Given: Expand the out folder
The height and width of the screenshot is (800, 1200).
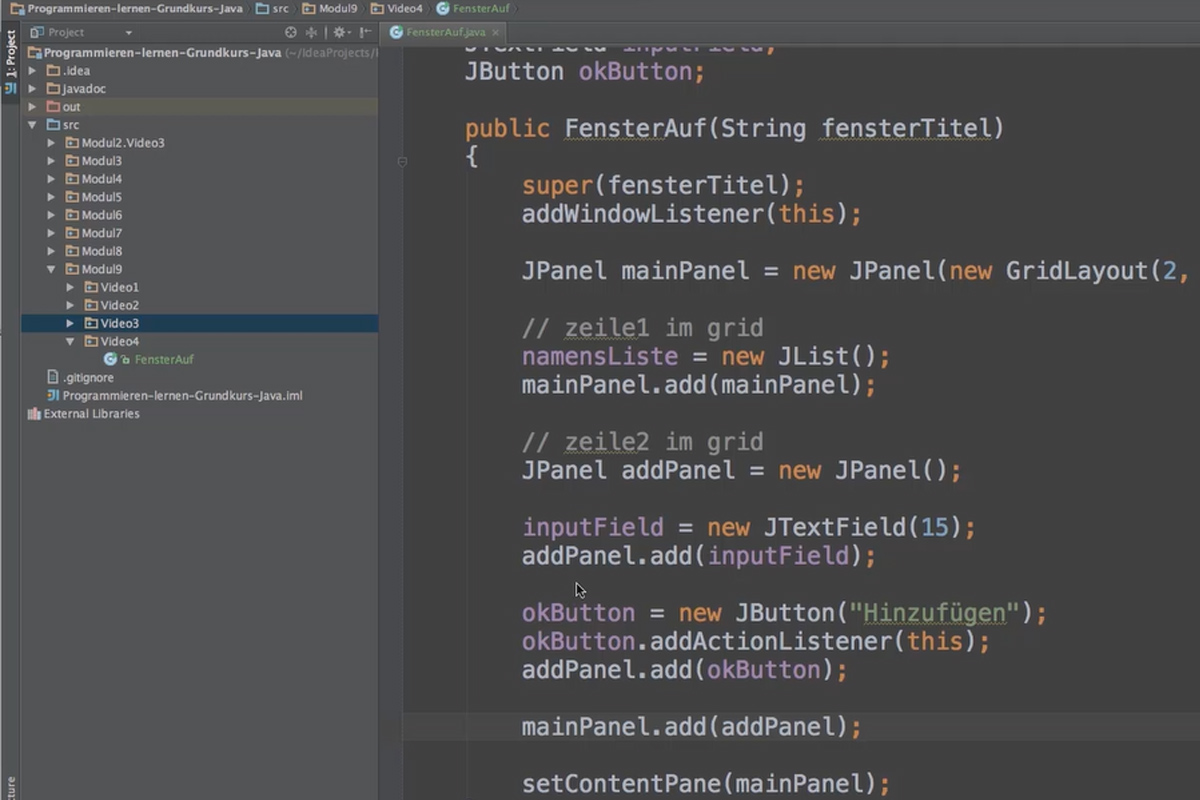Looking at the screenshot, I should 33,107.
